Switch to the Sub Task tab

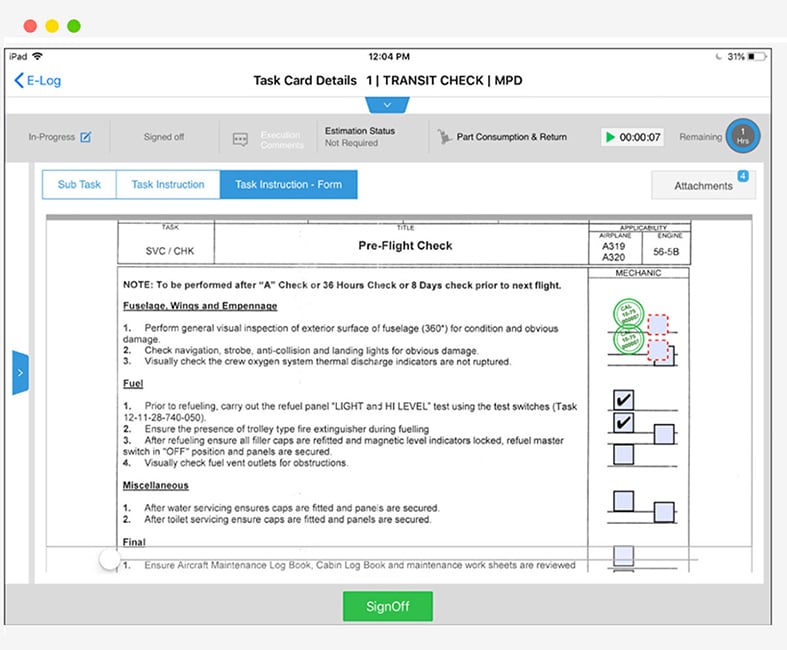pyautogui.click(x=79, y=185)
